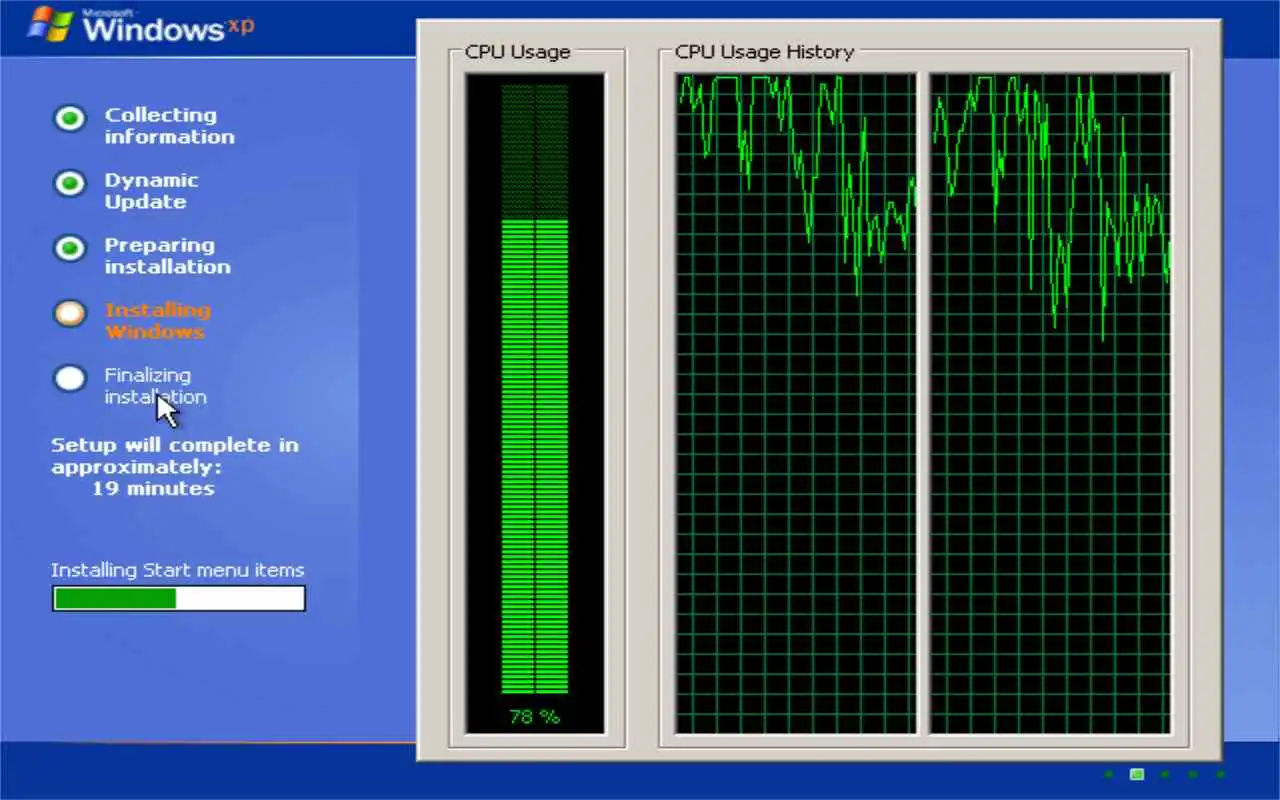Click the "Preparing installation" label
Image resolution: width=1280 pixels, height=800 pixels.
(167, 256)
